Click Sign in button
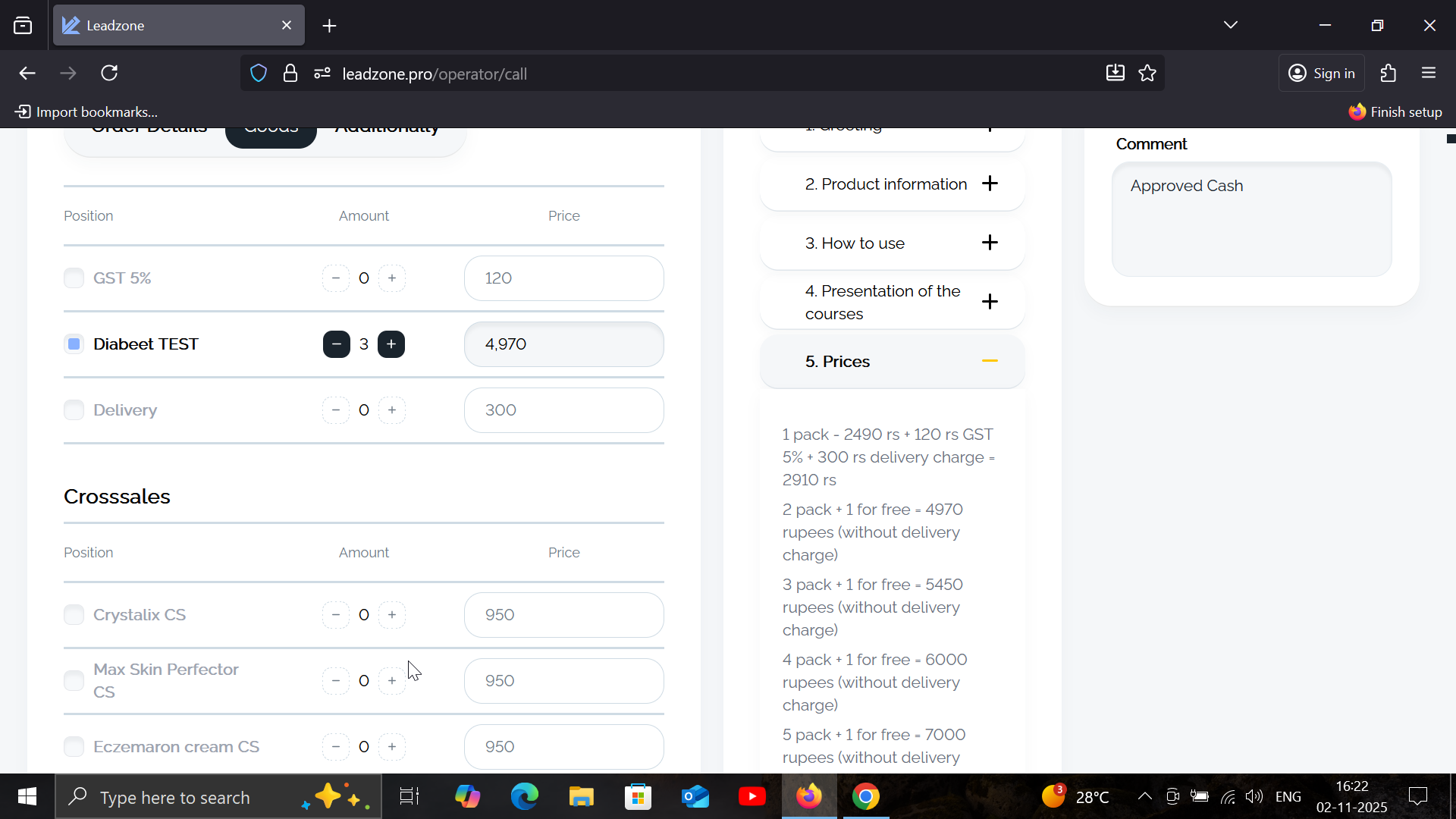Viewport: 1456px width, 819px height. click(x=1322, y=74)
